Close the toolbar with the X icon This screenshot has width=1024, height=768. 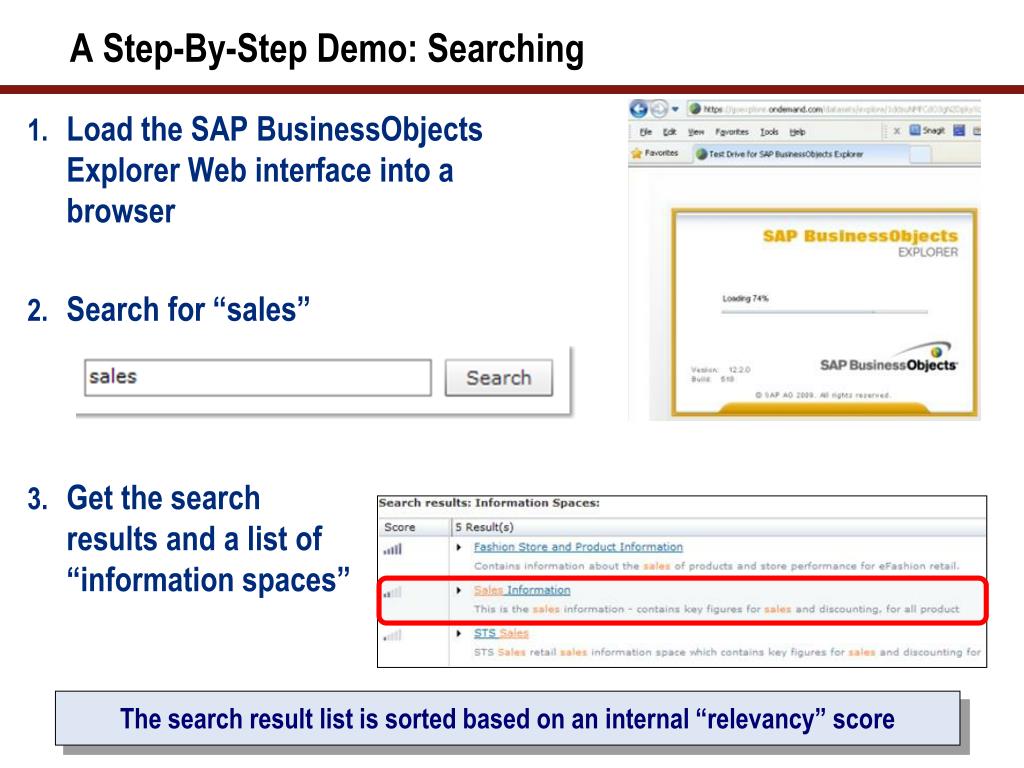[897, 131]
